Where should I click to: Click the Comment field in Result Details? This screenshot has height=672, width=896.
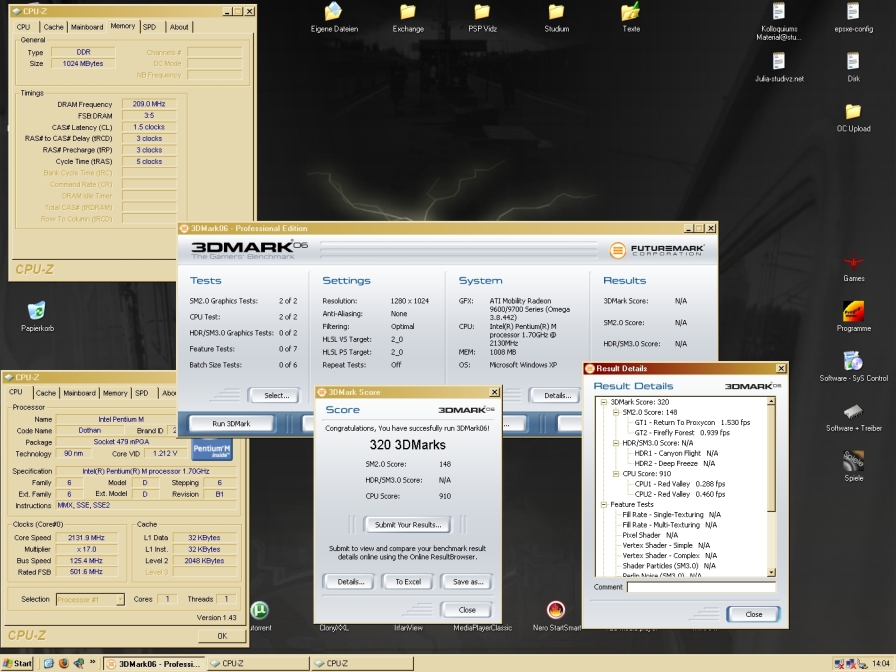coord(701,587)
